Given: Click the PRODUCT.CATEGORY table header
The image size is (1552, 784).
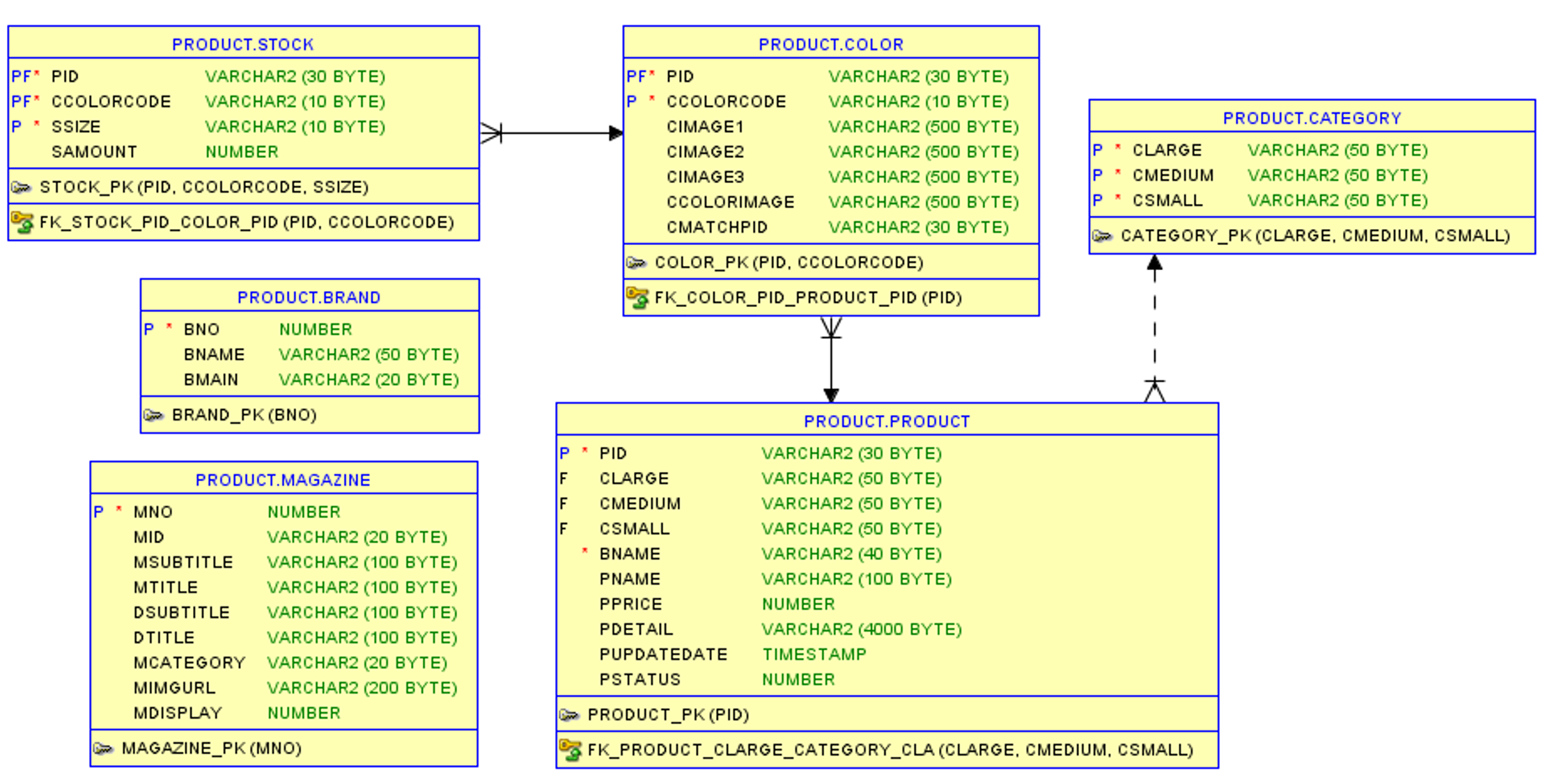Looking at the screenshot, I should pyautogui.click(x=1312, y=118).
